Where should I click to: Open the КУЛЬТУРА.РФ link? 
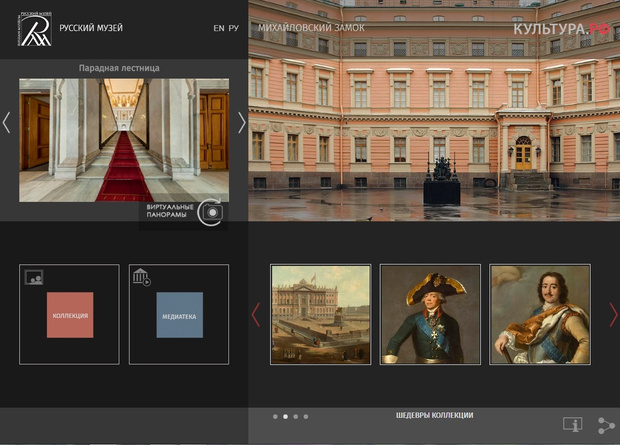[561, 29]
